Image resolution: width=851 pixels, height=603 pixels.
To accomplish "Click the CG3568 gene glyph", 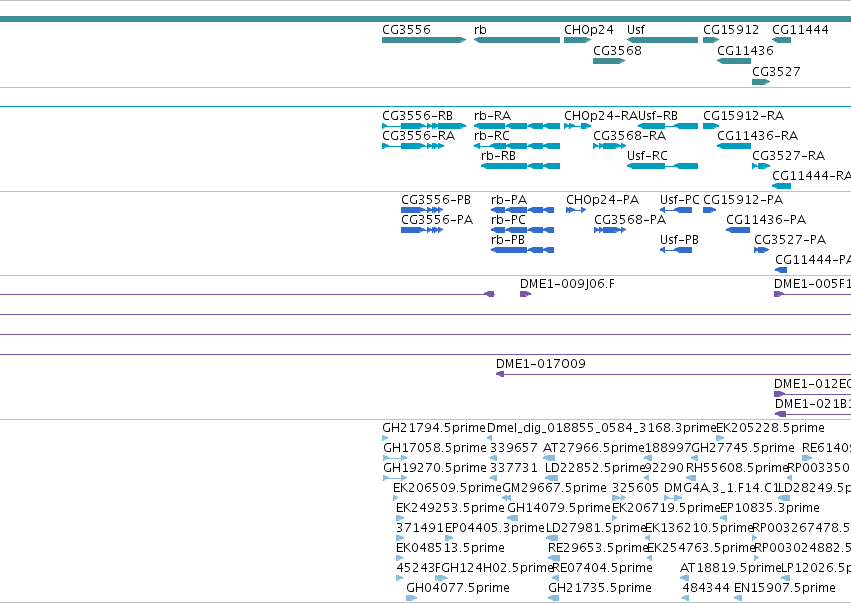I will coord(609,61).
